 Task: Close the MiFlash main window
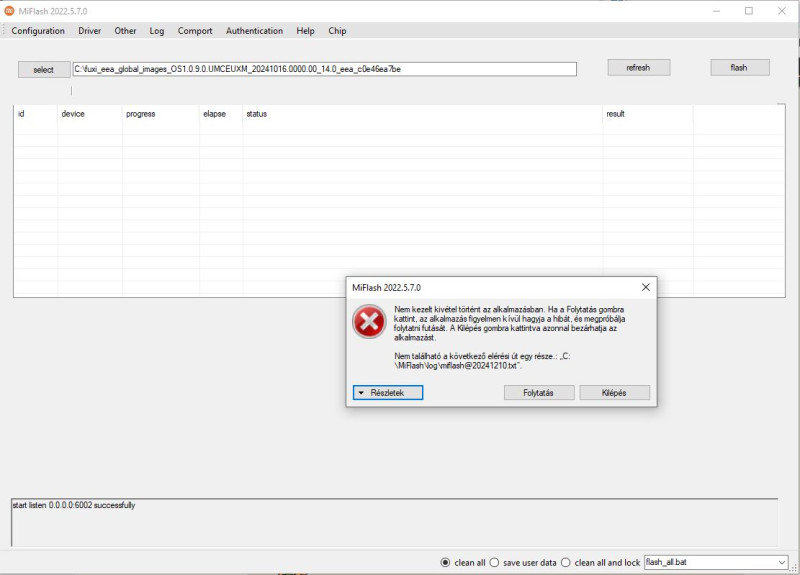(x=782, y=11)
